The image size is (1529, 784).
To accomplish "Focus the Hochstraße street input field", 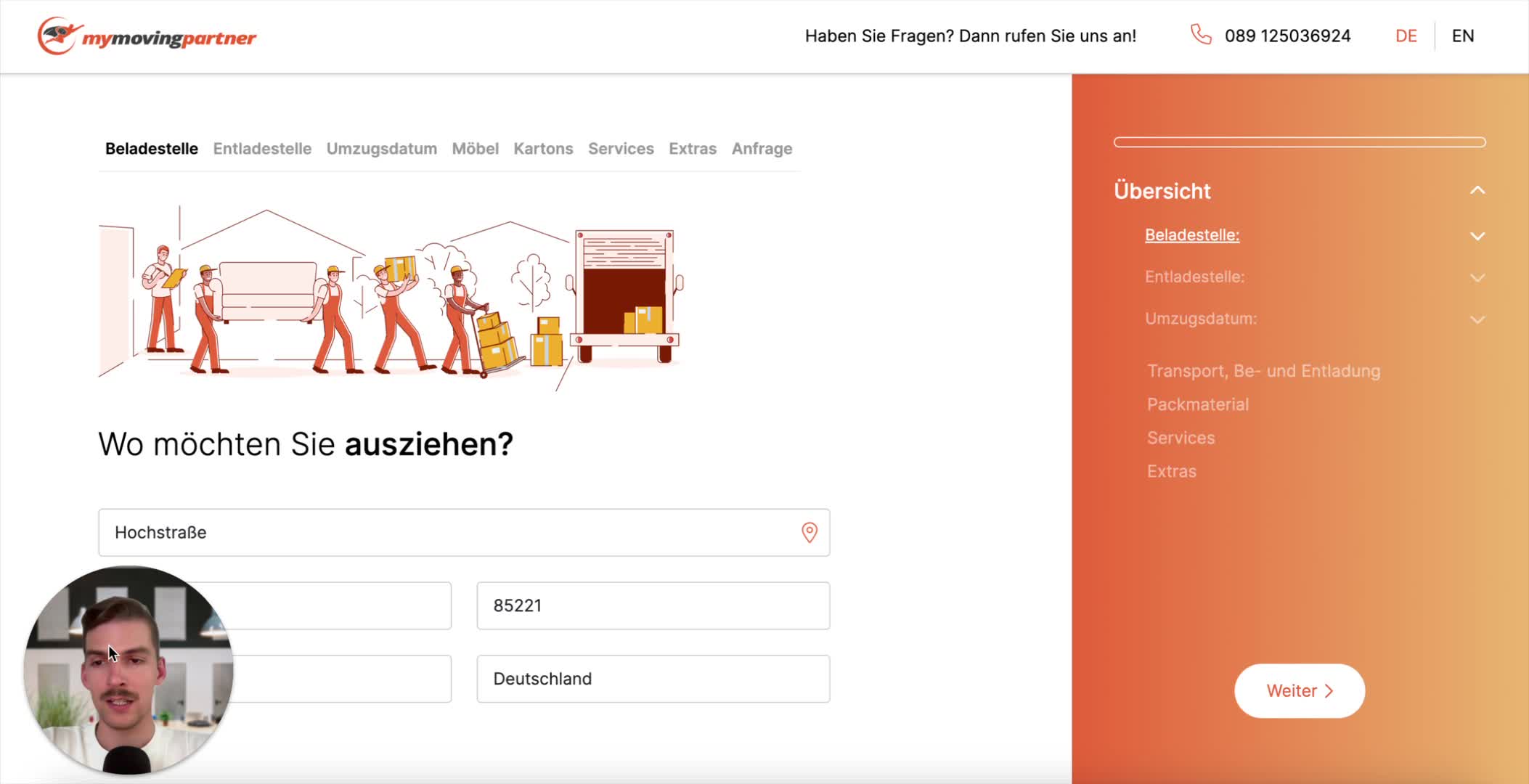I will tap(464, 532).
